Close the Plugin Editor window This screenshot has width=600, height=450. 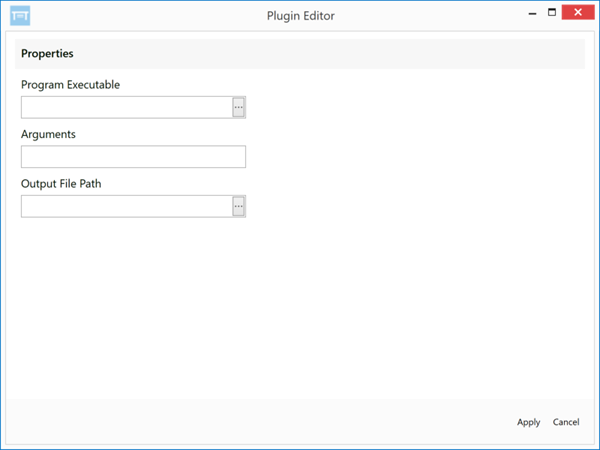click(578, 12)
